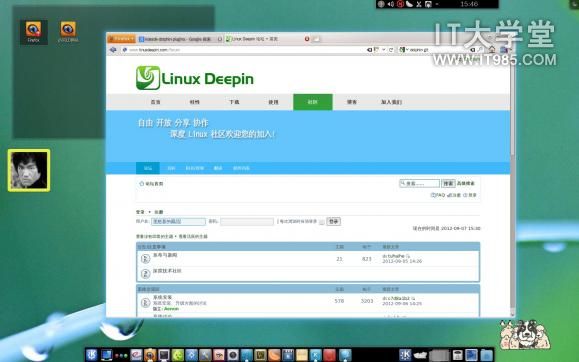Screen dimensions: 579x362
Task: Go to the browser home icon
Action: click(x=492, y=49)
